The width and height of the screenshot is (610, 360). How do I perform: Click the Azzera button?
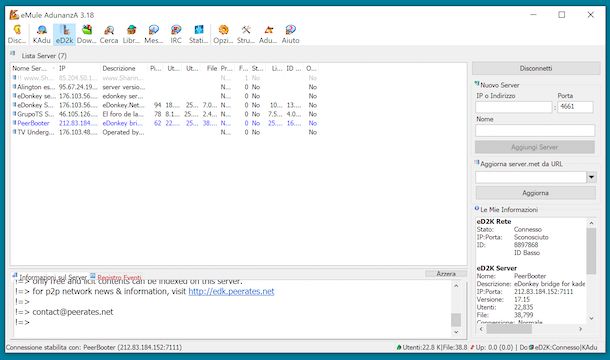point(446,274)
